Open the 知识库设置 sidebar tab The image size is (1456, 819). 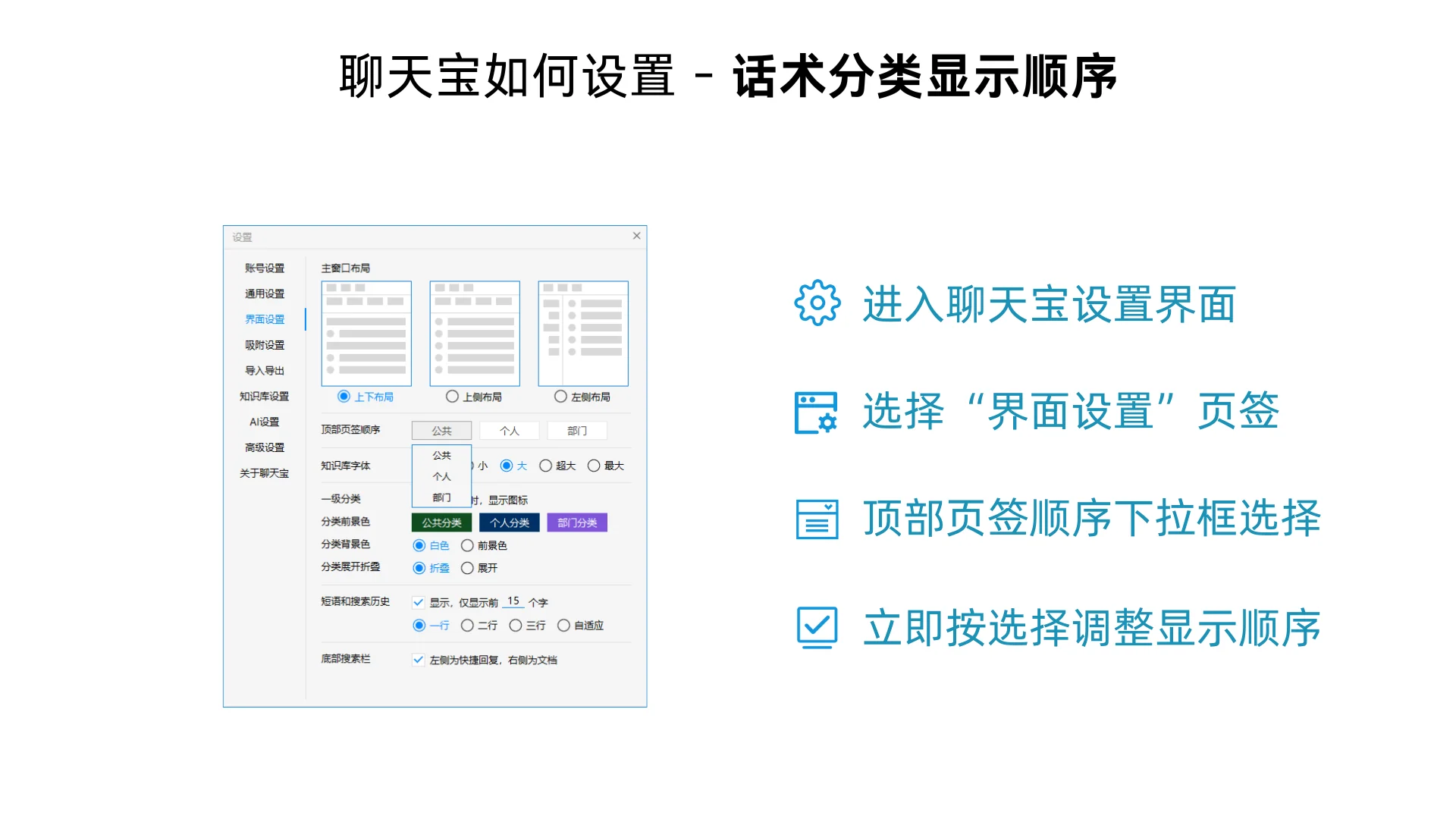[x=265, y=397]
